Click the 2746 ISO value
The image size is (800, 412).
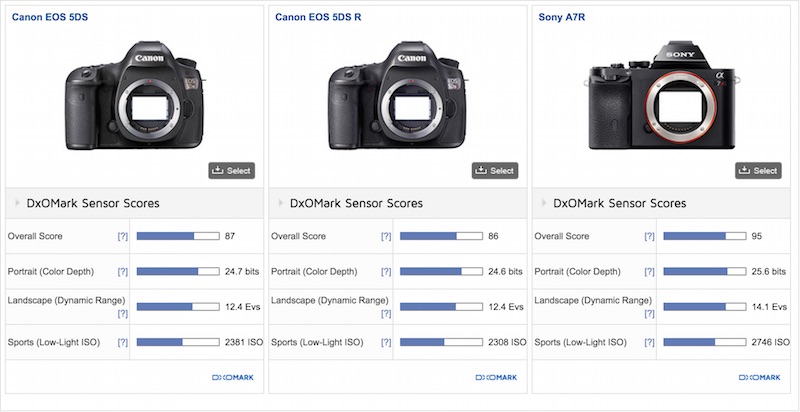(770, 342)
